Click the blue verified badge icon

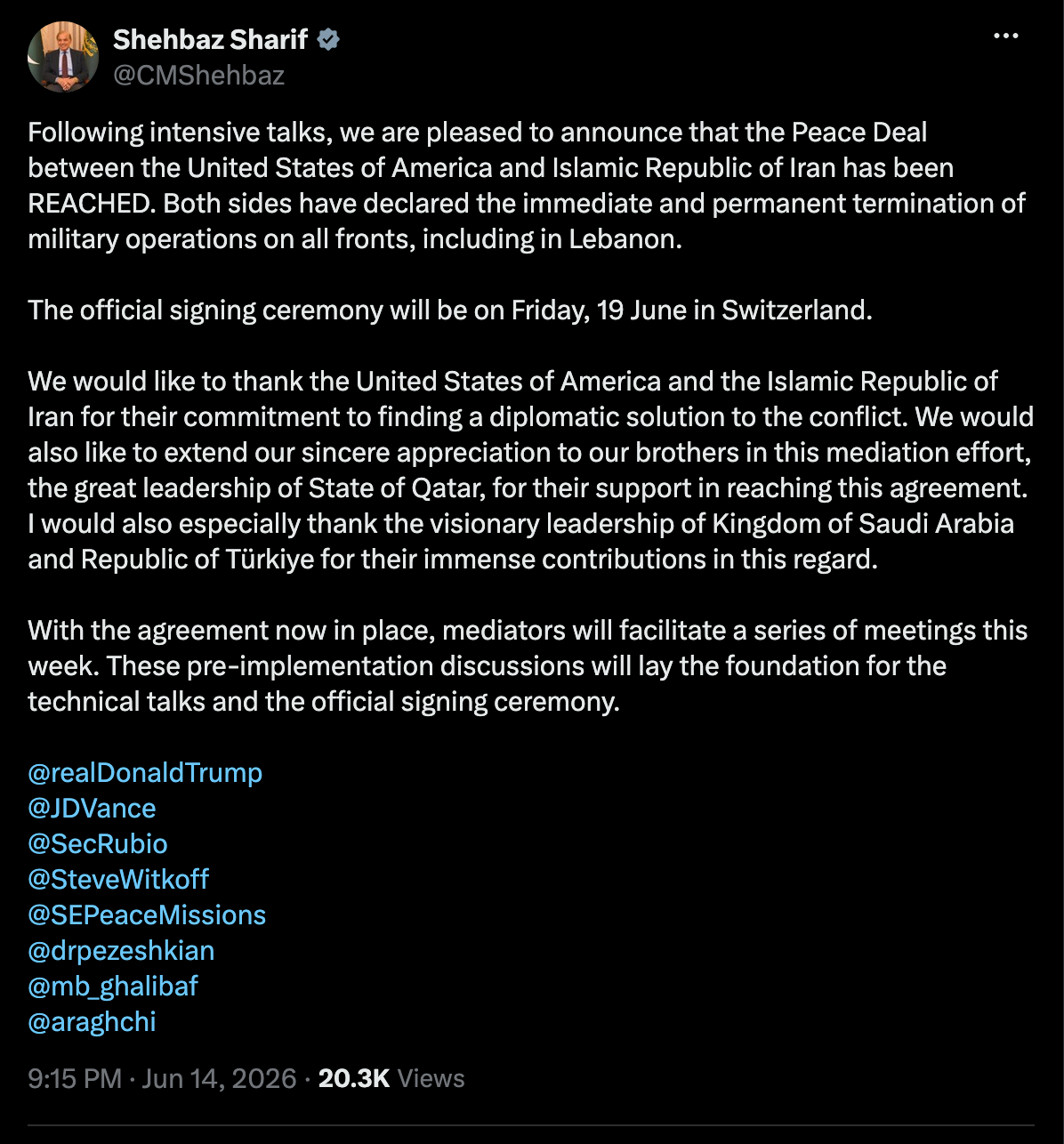click(x=328, y=39)
